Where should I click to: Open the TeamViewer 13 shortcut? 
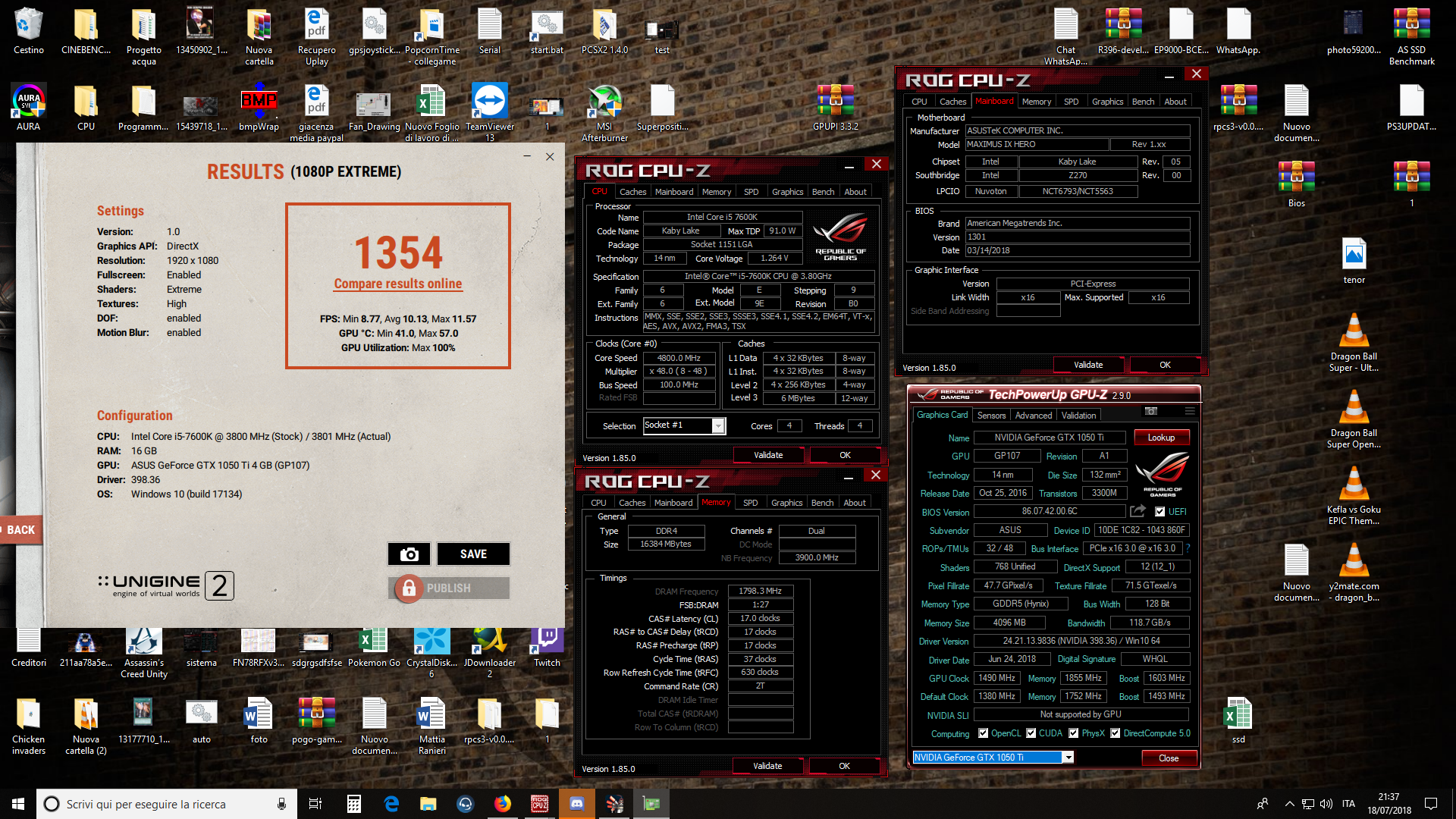point(489,112)
